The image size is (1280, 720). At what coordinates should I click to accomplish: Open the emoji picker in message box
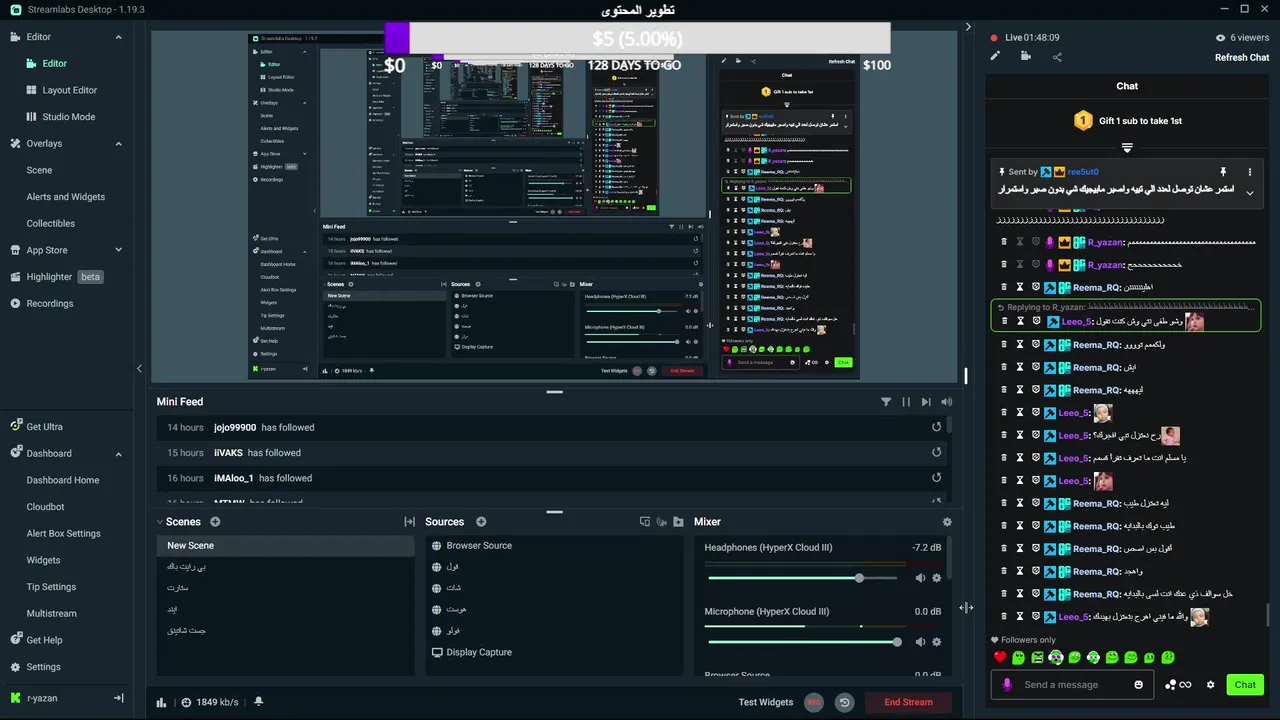[x=1138, y=685]
